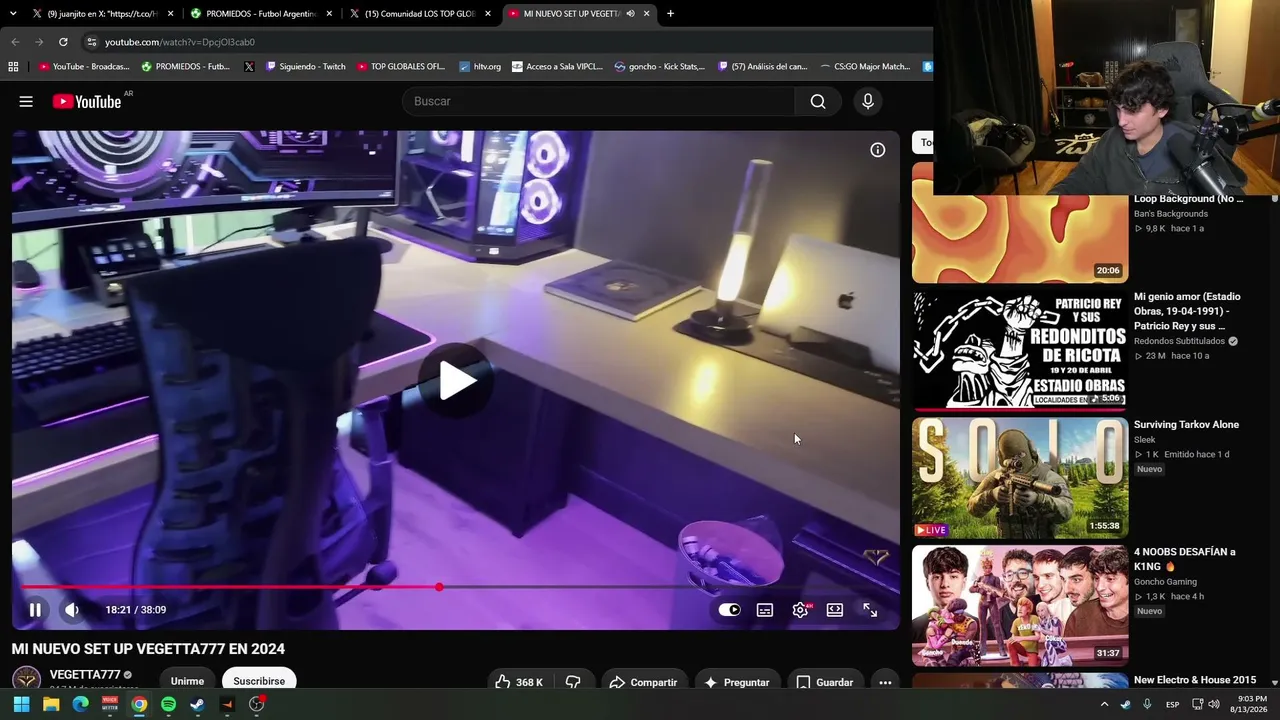
Task: Click the large play overlay on video
Action: point(456,380)
